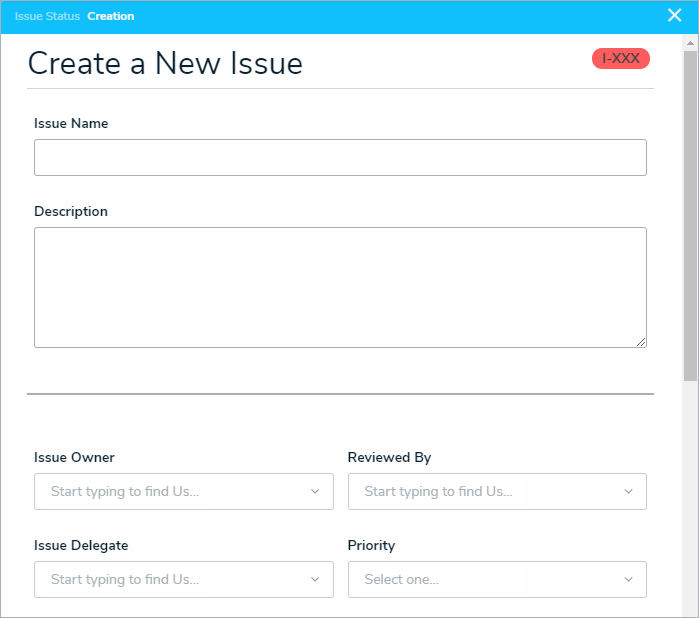Click the red I-XXX issue ID badge
The width and height of the screenshot is (699, 618).
pyautogui.click(x=621, y=59)
